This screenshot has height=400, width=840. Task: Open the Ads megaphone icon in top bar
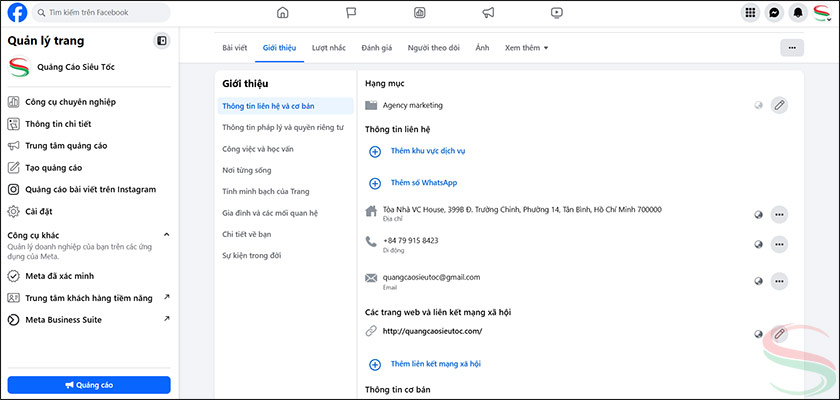click(488, 13)
